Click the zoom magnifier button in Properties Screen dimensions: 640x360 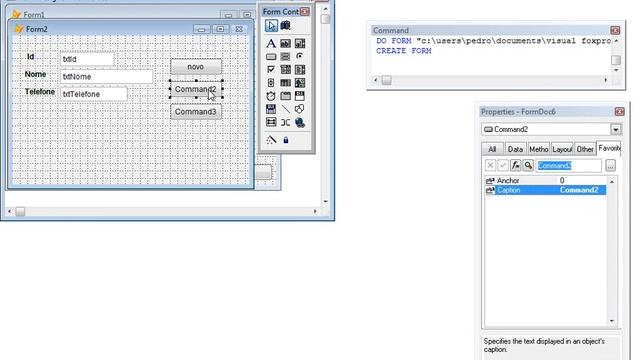(x=528, y=165)
